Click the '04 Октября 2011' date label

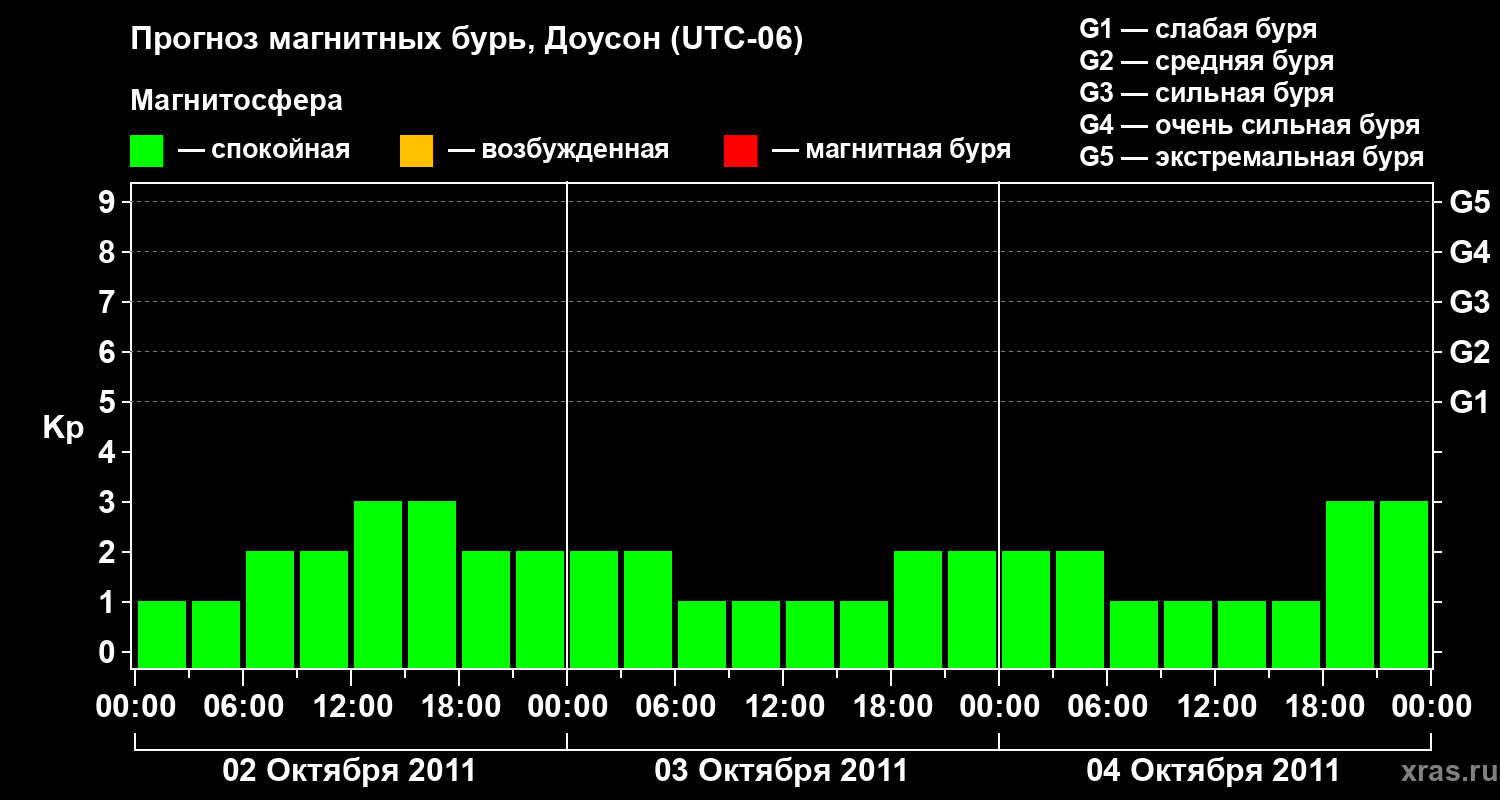coord(1213,771)
